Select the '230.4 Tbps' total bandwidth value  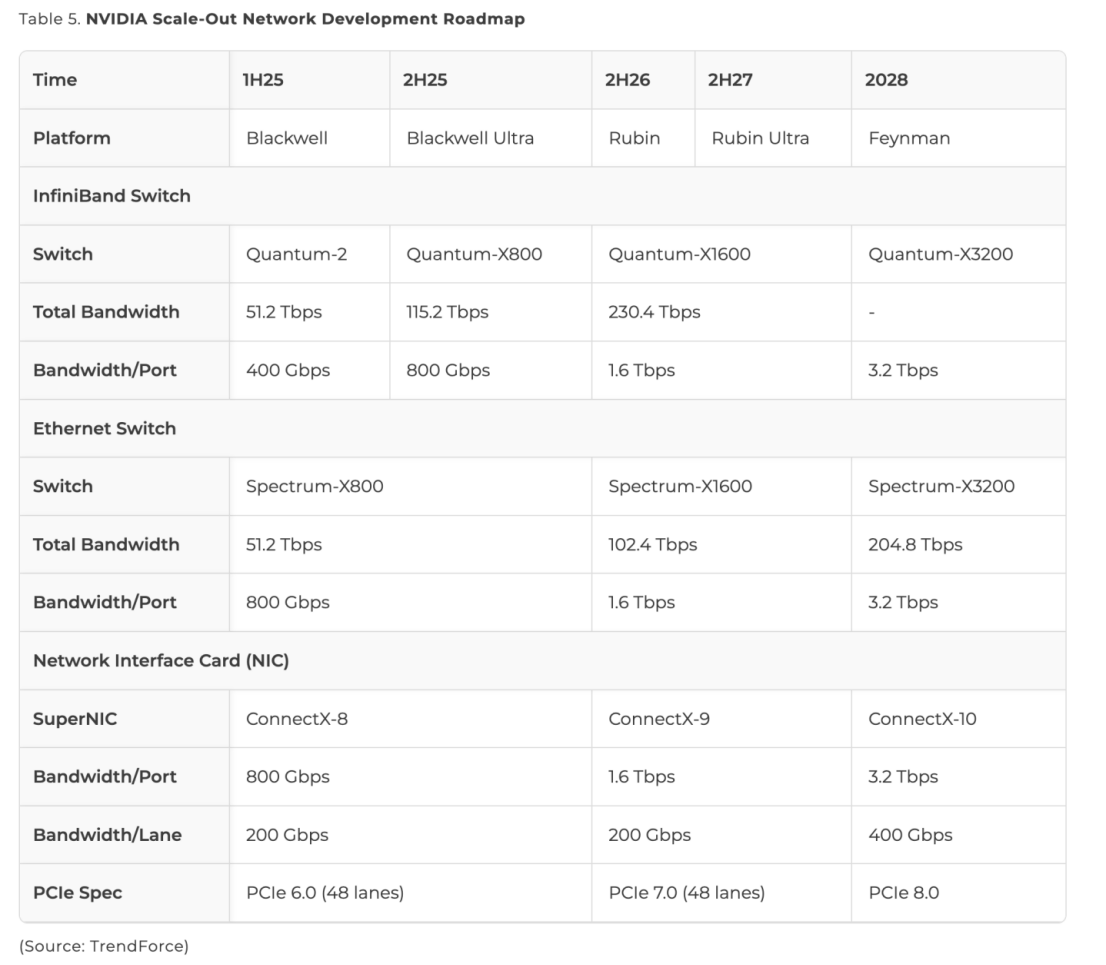click(x=654, y=312)
